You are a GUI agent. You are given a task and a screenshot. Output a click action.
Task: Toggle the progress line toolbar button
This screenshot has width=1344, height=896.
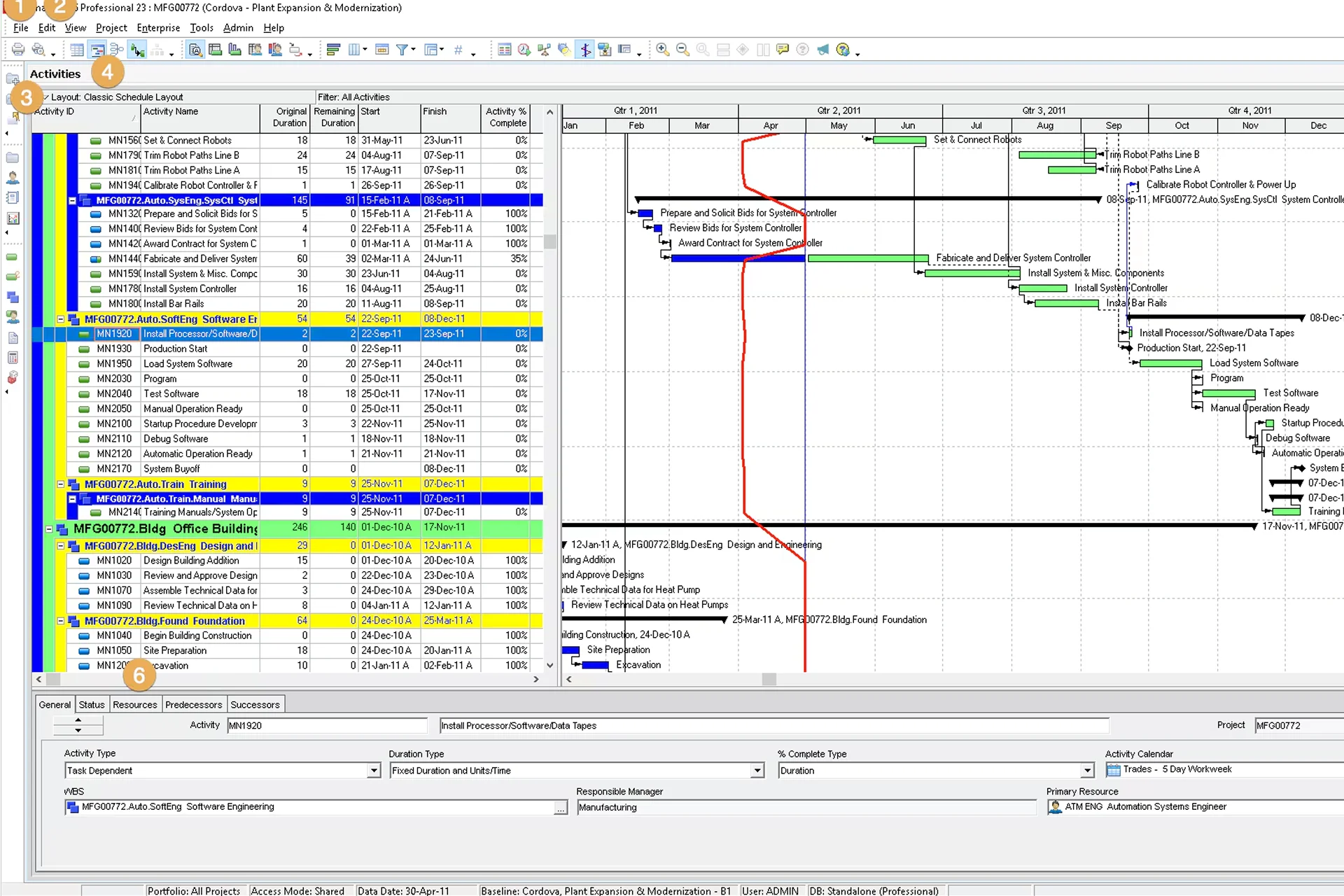tap(585, 50)
